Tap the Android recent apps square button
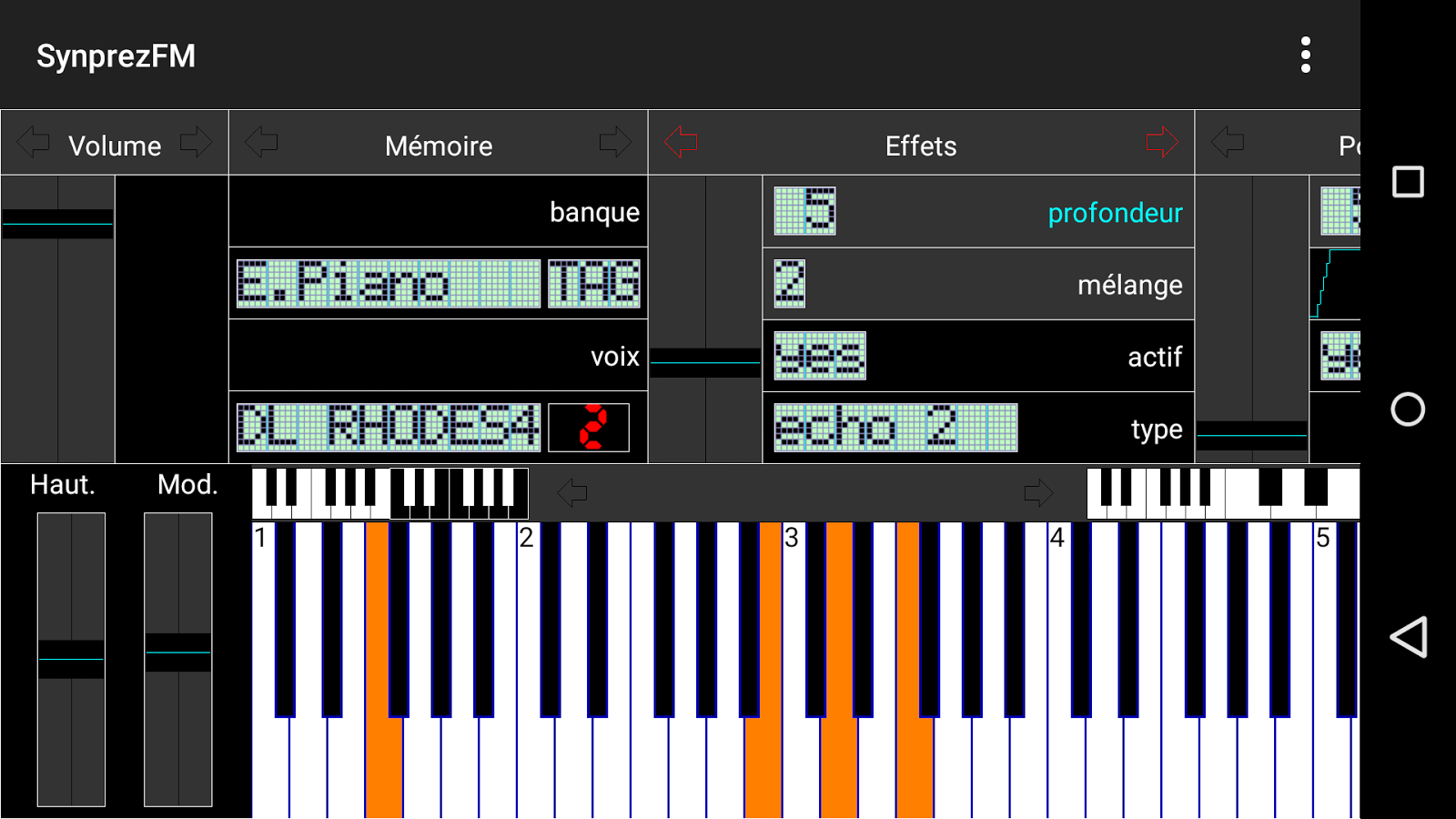The height and width of the screenshot is (819, 1456). point(1406,181)
